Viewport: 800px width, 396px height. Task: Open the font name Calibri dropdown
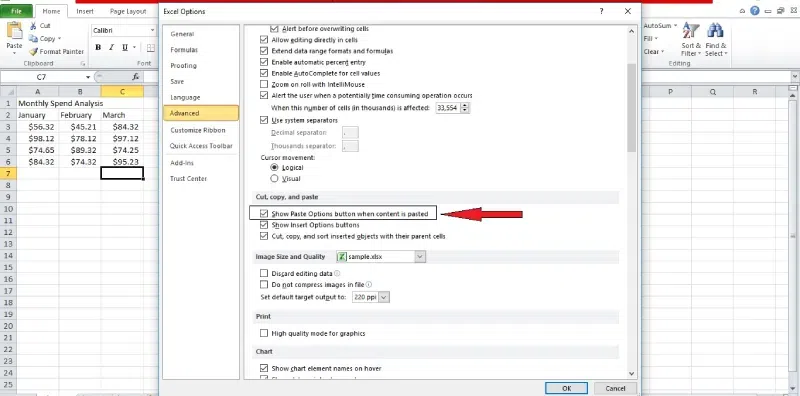[x=152, y=31]
